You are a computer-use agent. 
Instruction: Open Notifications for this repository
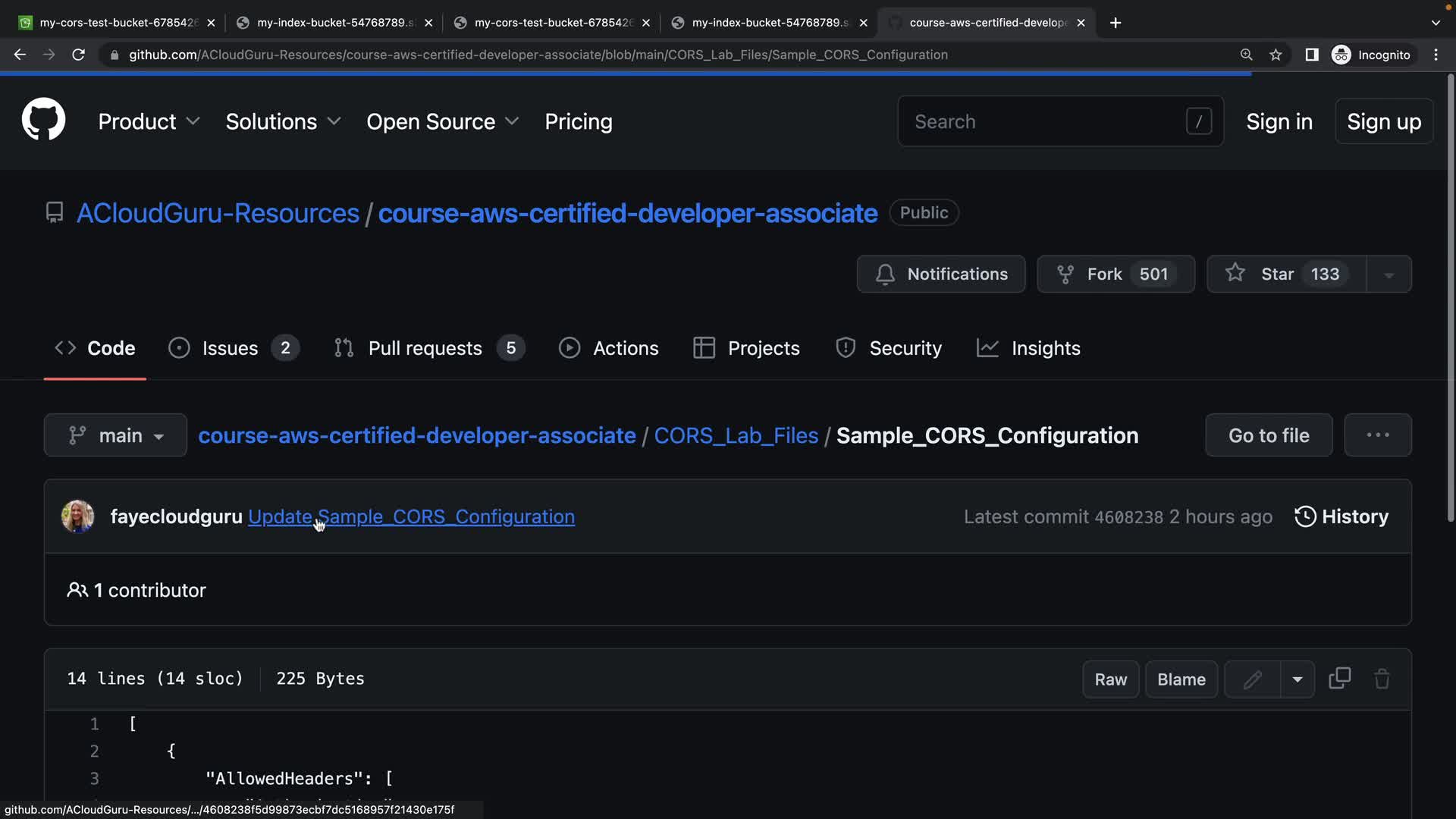click(941, 274)
